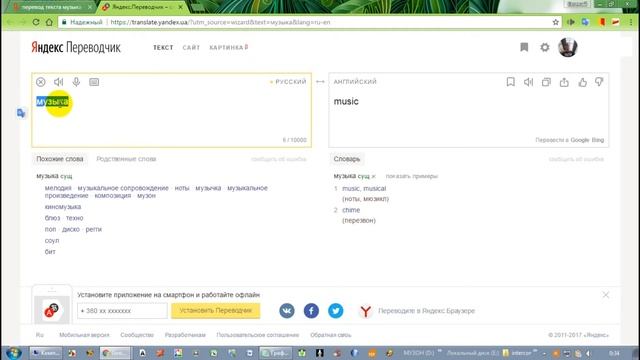Open settings via the gear icon
Image resolution: width=640 pixels, height=360 pixels.
point(544,47)
